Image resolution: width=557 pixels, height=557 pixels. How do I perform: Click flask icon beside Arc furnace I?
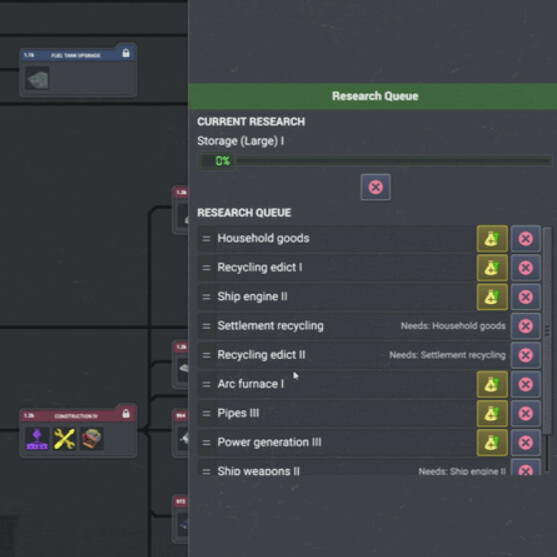tap(492, 384)
